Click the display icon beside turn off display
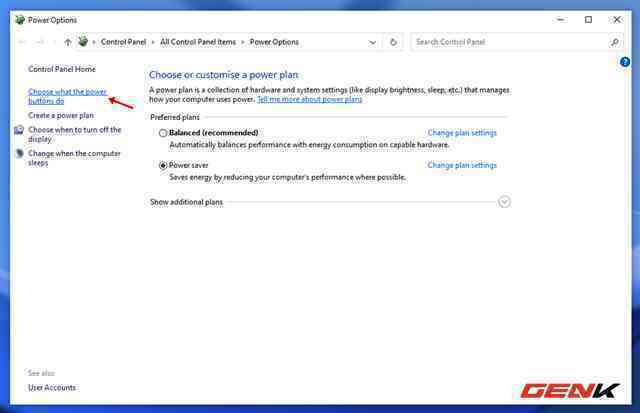This screenshot has width=640, height=413. tap(19, 130)
